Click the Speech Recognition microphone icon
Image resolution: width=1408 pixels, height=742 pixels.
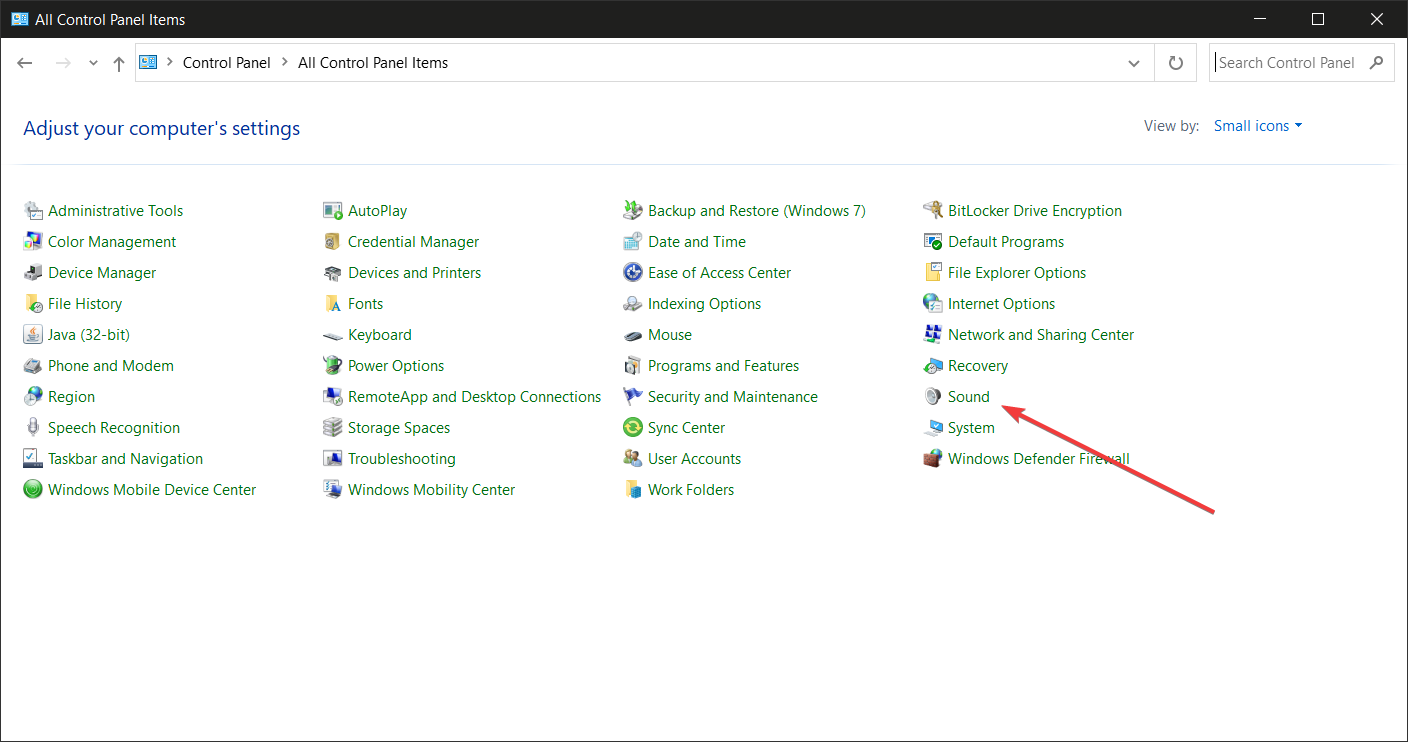(x=33, y=428)
